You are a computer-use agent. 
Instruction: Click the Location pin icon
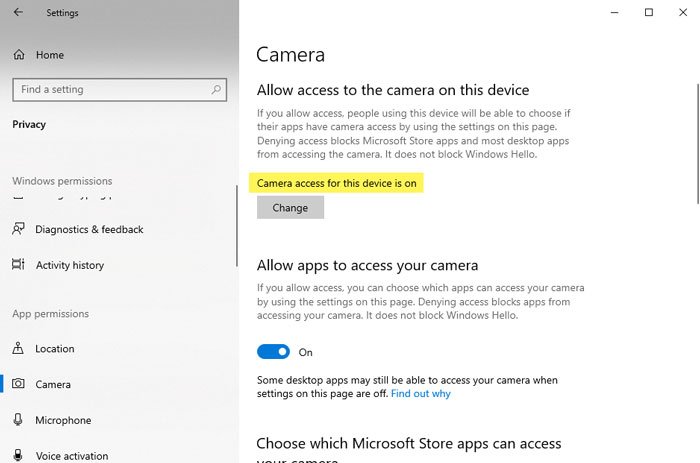(18, 349)
